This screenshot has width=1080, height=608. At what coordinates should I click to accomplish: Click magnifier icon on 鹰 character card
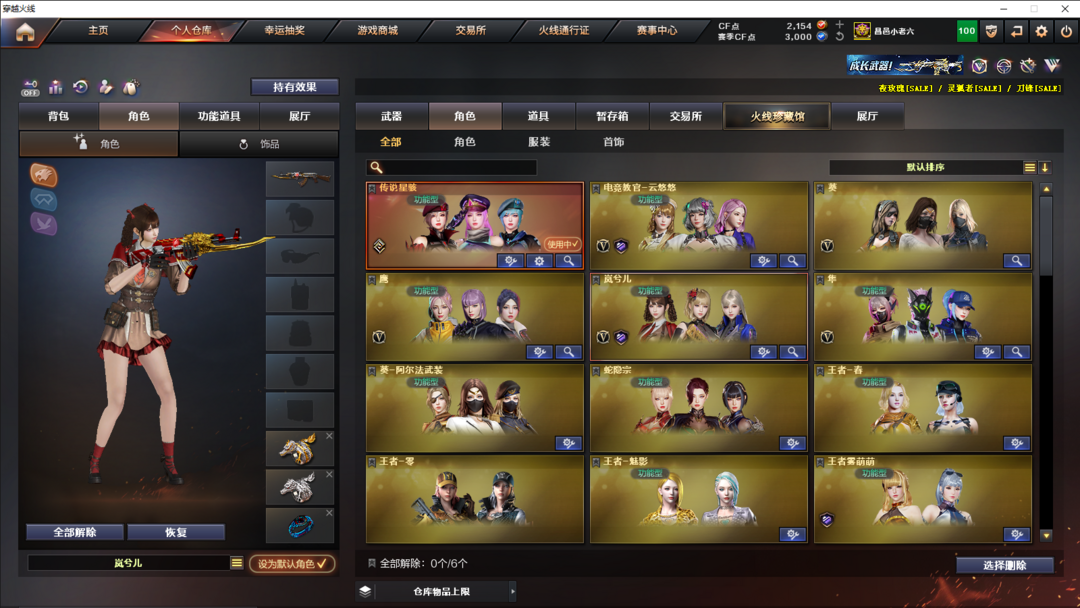[x=568, y=352]
